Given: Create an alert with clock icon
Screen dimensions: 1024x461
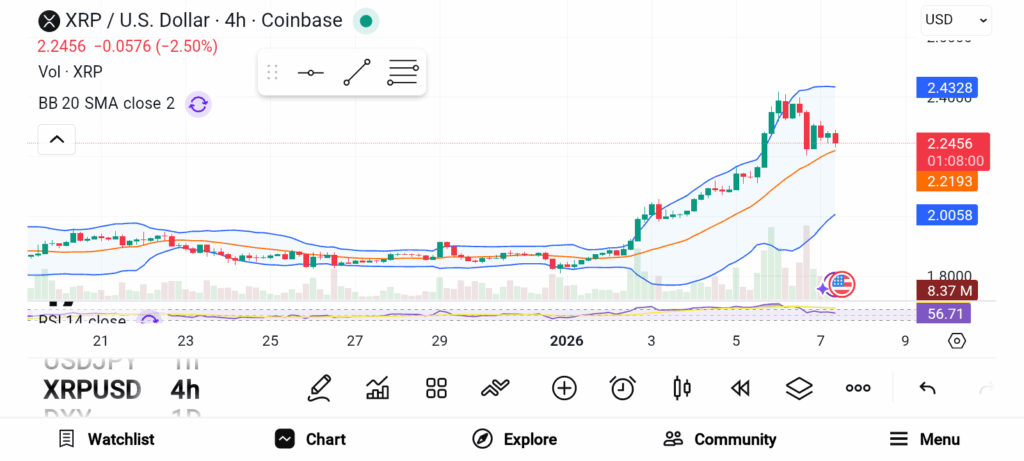Looking at the screenshot, I should (x=623, y=388).
